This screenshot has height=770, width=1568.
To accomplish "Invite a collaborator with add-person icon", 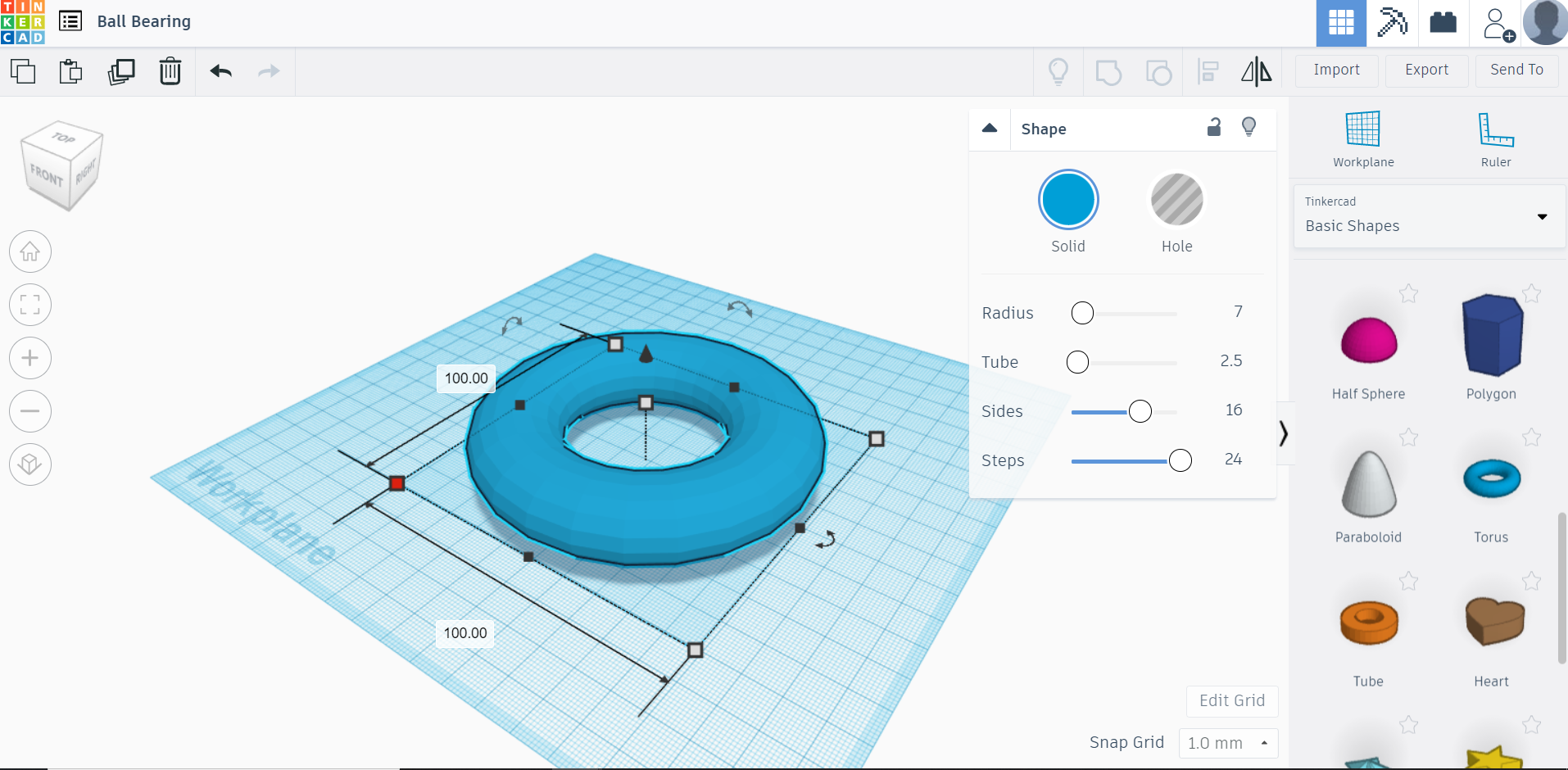I will point(1498,24).
